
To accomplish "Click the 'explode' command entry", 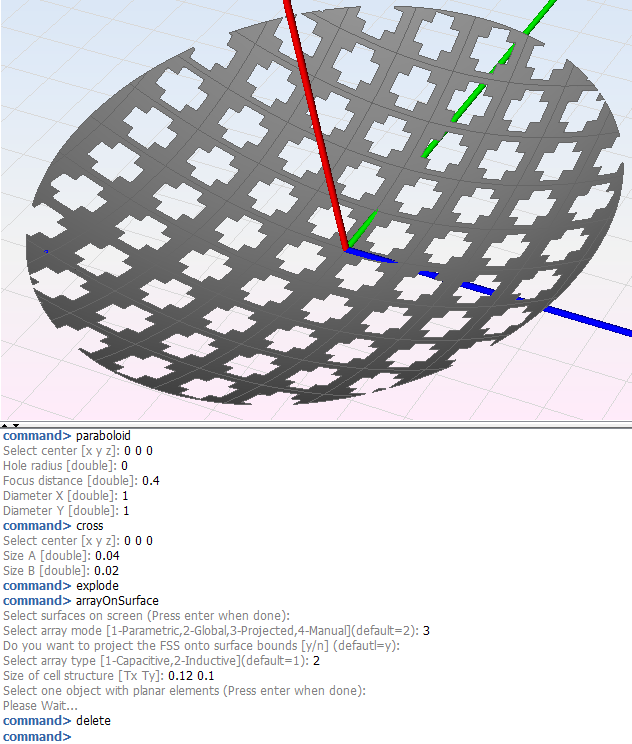I will tap(97, 585).
